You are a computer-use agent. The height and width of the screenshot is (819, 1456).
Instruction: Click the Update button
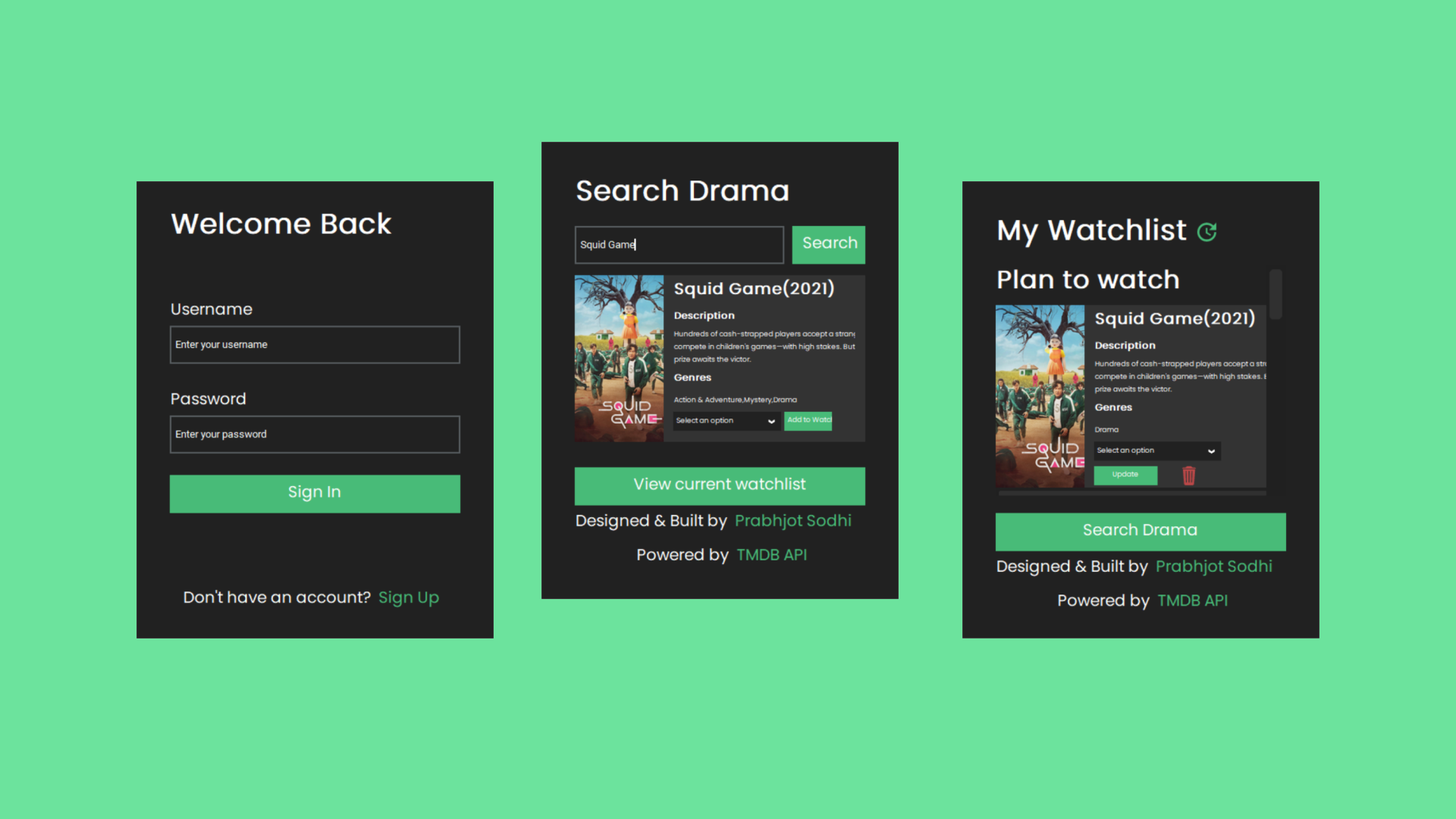[1125, 475]
